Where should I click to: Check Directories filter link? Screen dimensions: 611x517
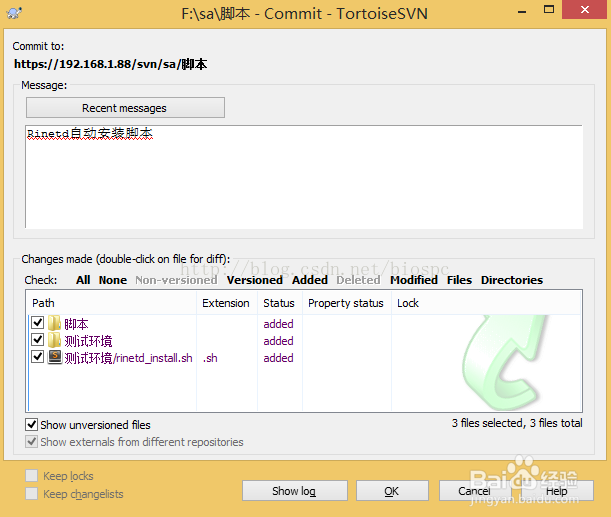(x=512, y=280)
